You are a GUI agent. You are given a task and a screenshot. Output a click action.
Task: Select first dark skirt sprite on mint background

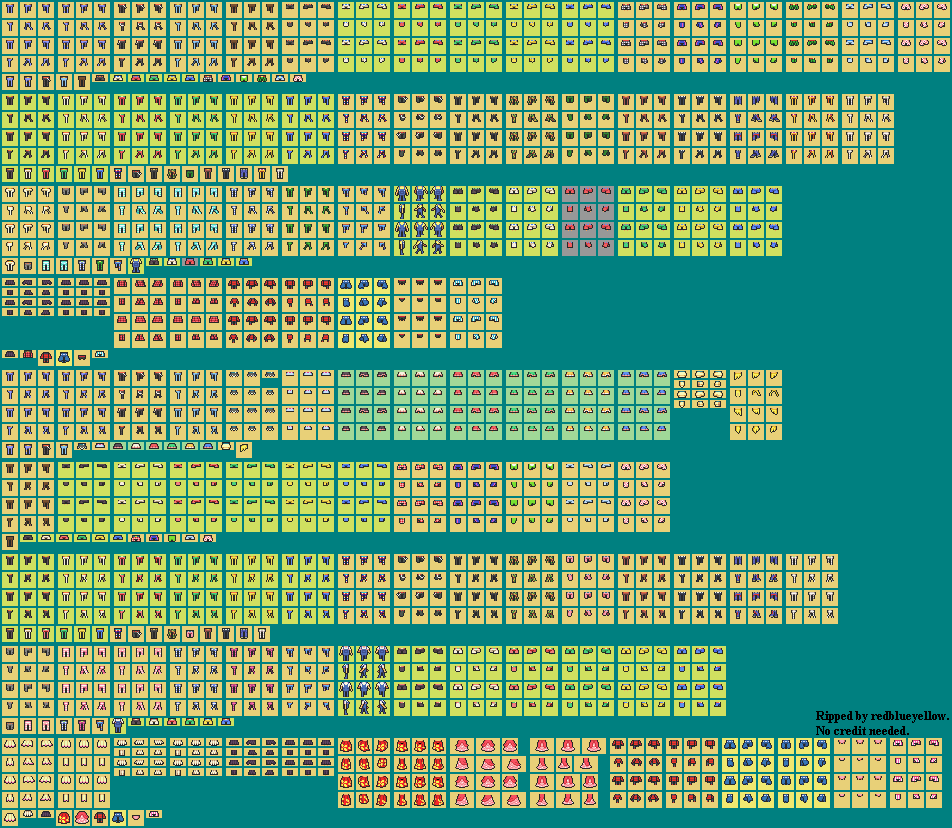tap(346, 376)
